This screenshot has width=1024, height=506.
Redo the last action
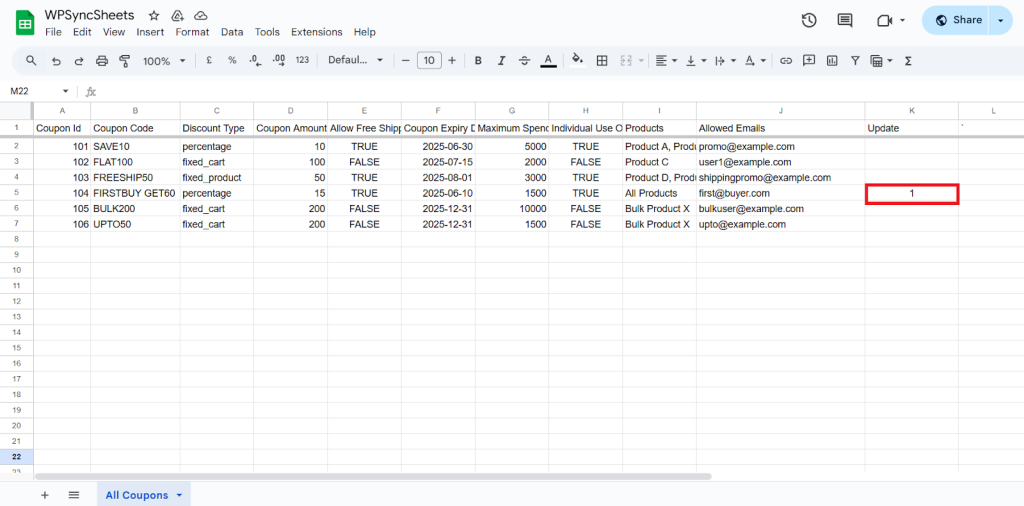pos(79,61)
